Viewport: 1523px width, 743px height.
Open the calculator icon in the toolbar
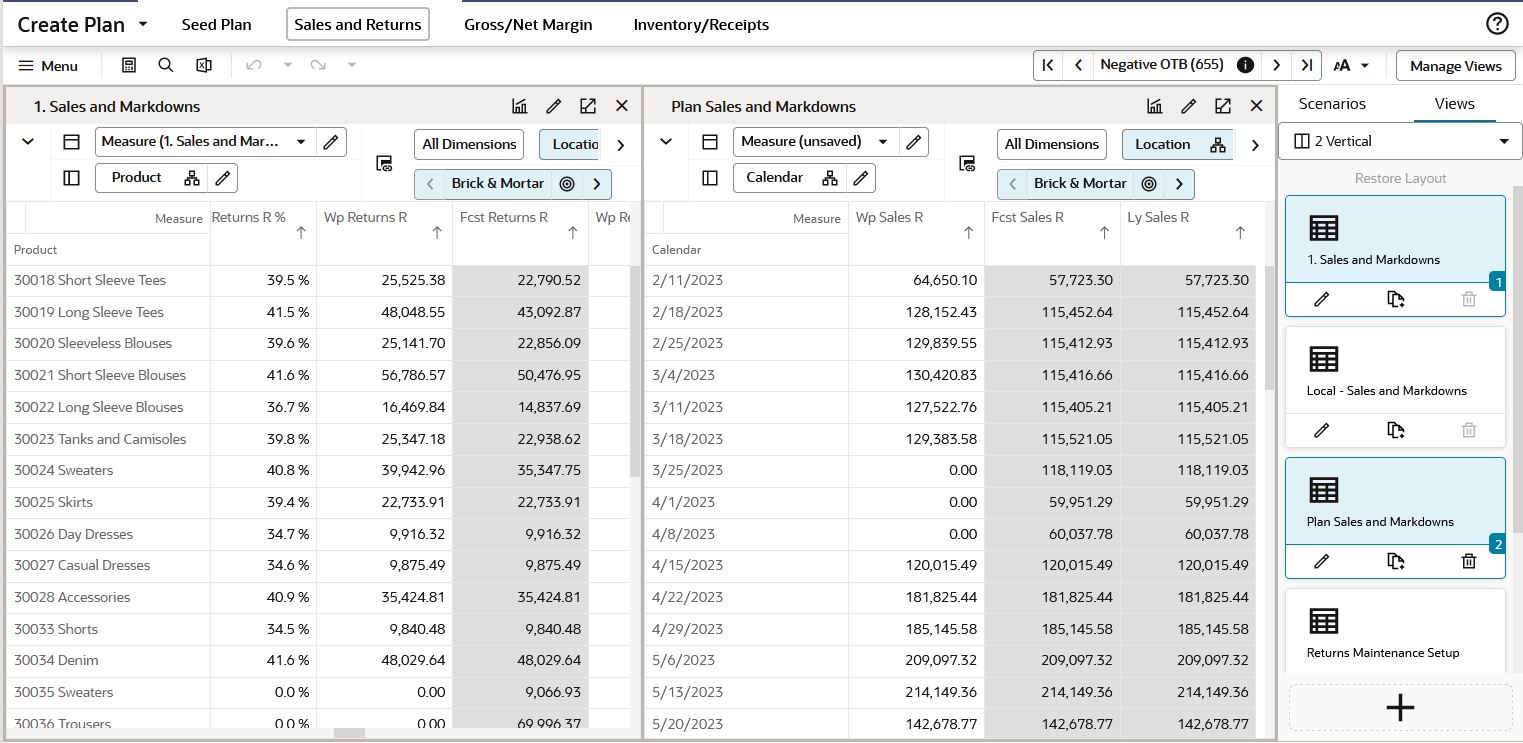tap(129, 65)
